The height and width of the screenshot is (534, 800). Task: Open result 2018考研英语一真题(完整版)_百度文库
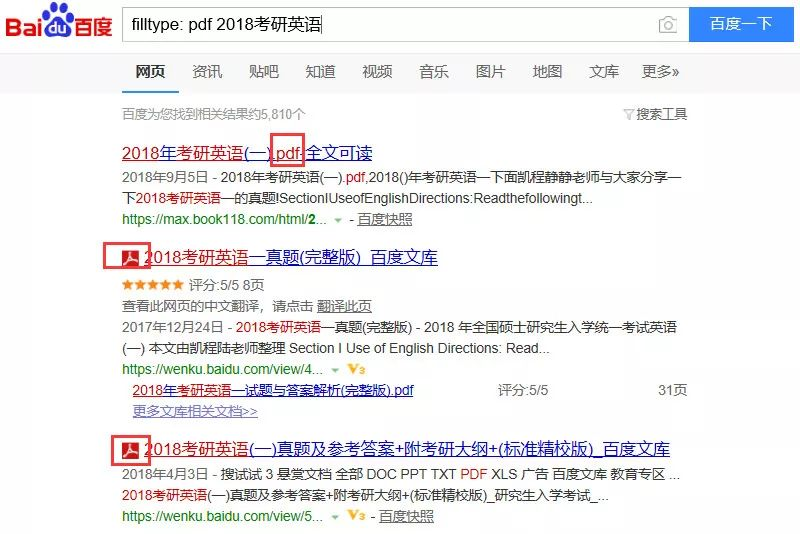click(x=290, y=258)
